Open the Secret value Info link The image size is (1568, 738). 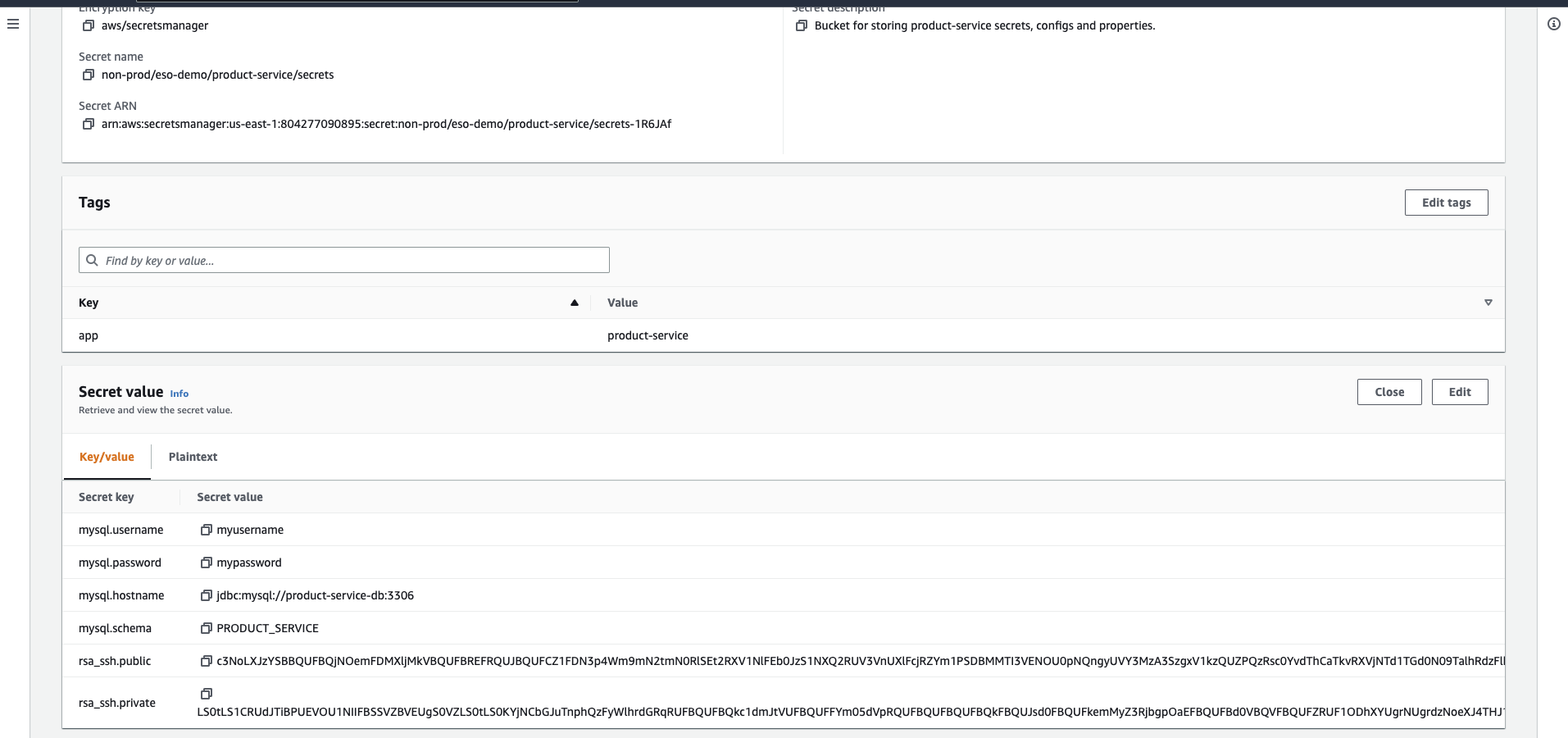(180, 394)
